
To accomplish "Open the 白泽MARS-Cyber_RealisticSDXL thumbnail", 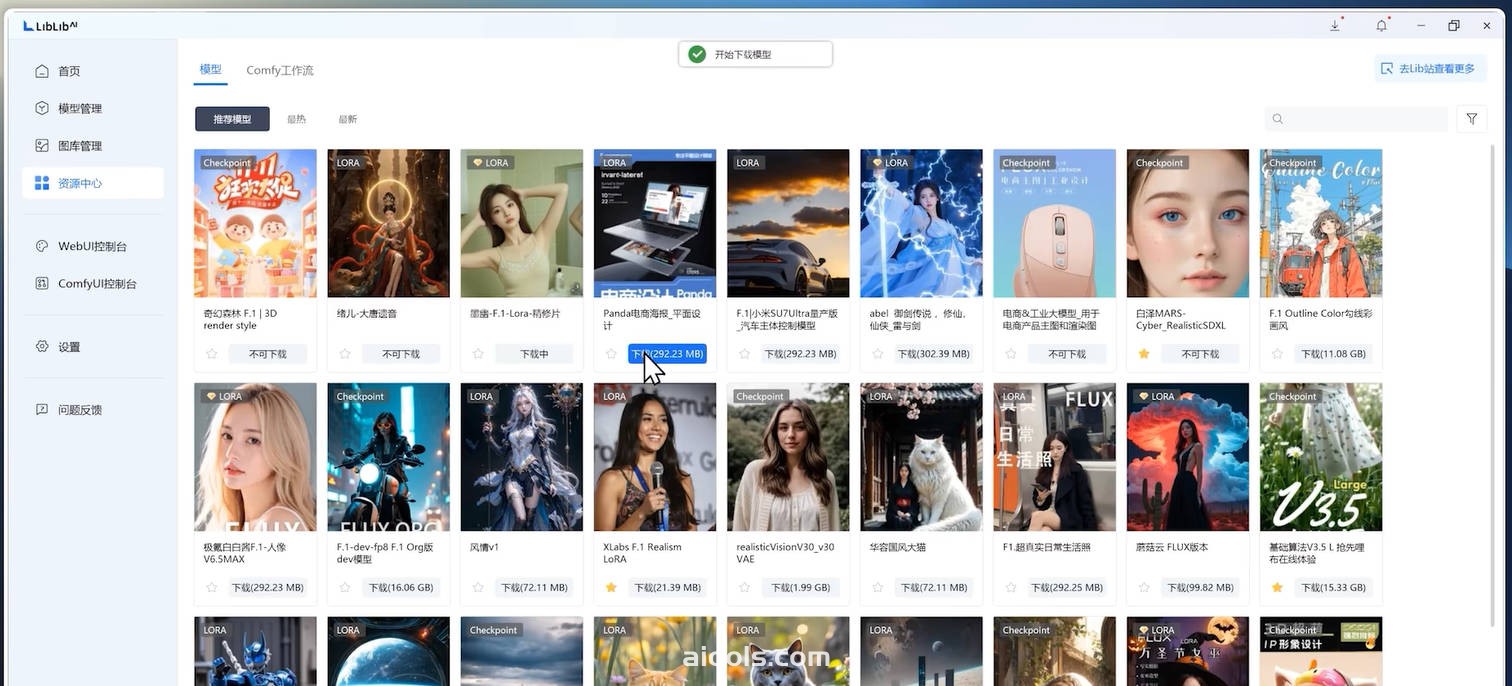I will pos(1188,223).
